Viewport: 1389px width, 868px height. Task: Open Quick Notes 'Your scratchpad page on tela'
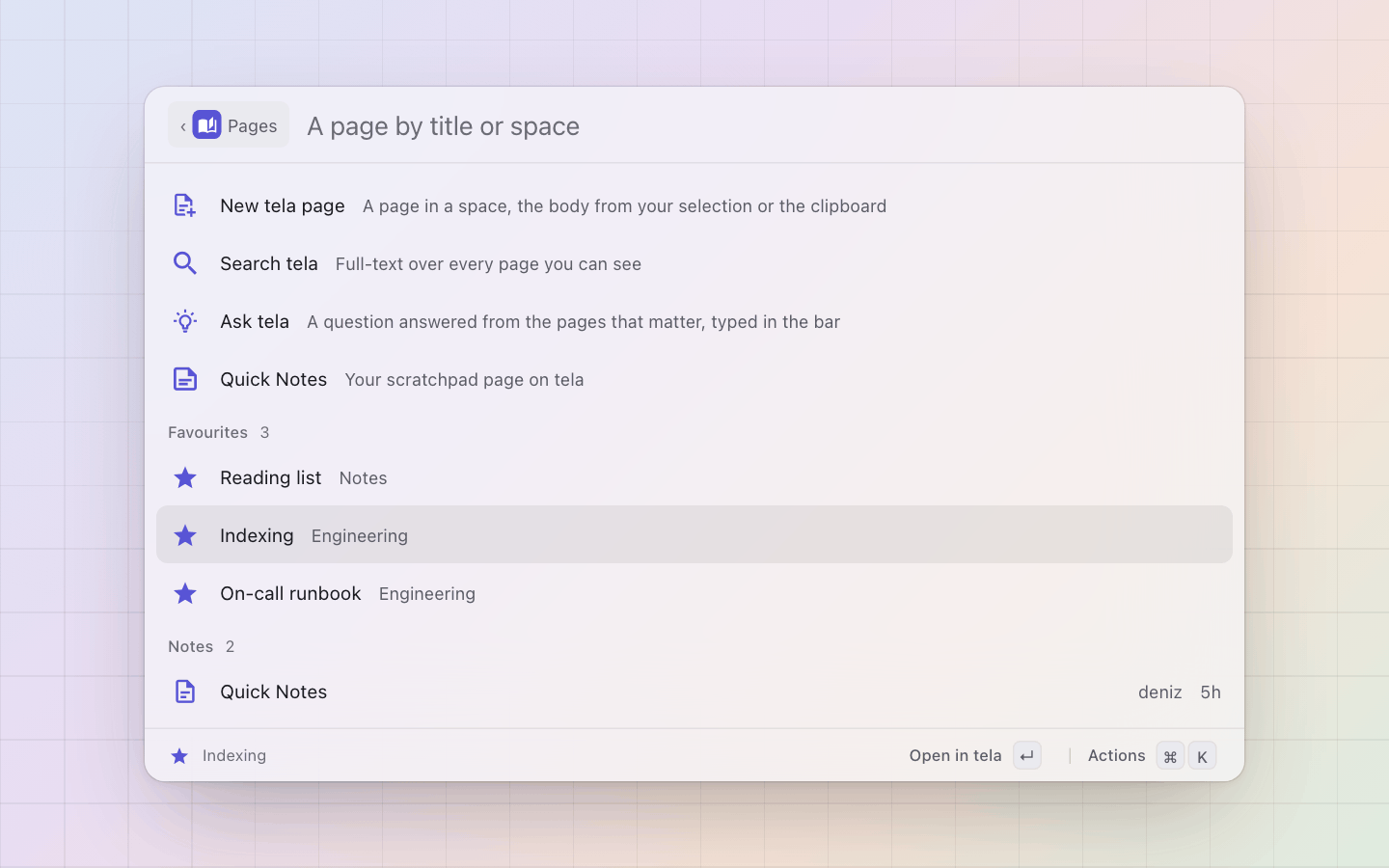pos(694,379)
